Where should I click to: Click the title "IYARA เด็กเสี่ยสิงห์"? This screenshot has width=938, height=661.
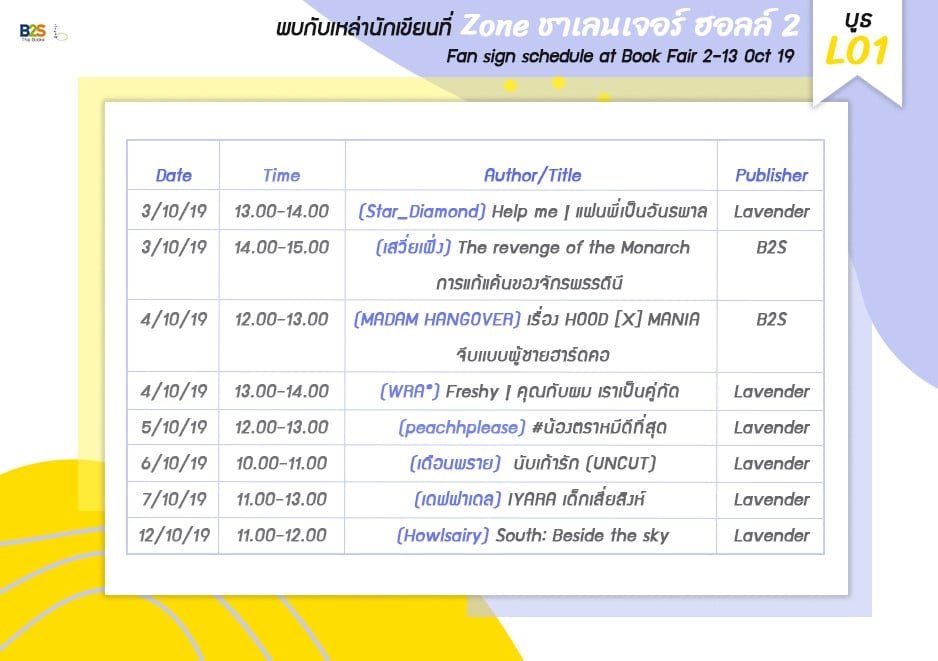coord(576,499)
